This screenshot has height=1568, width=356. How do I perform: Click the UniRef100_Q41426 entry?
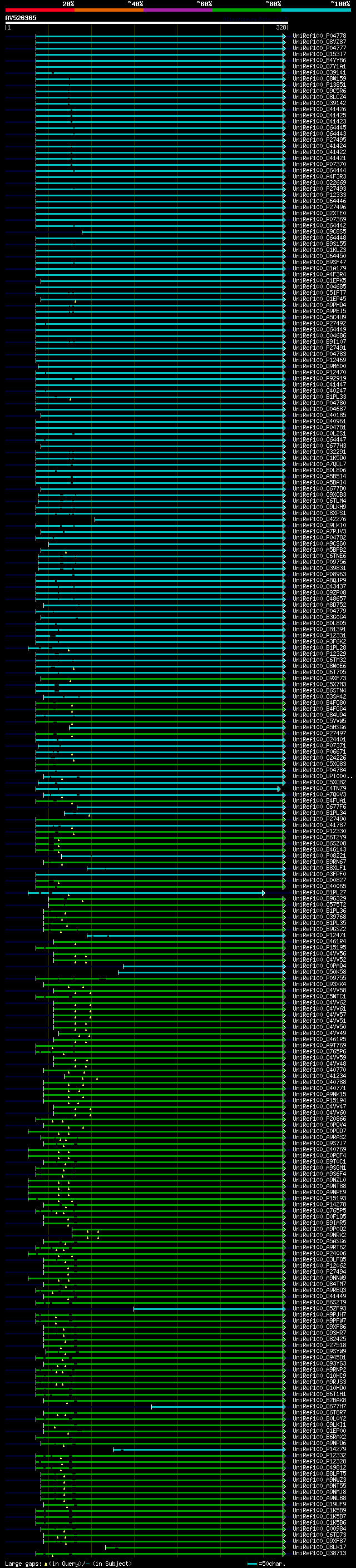(319, 109)
